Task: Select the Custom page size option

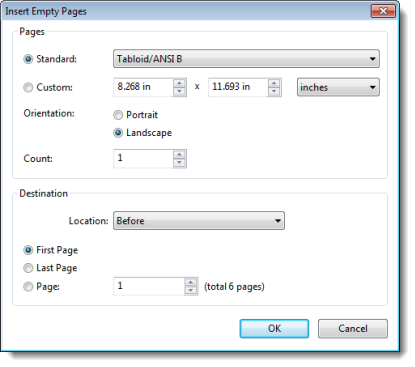Action: [x=28, y=87]
